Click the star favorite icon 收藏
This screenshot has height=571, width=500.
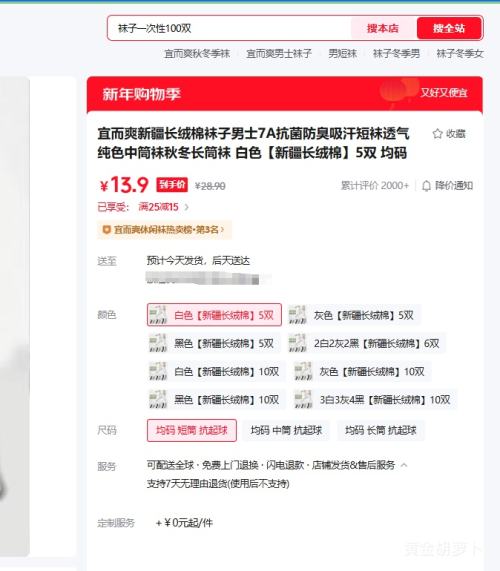(x=437, y=134)
